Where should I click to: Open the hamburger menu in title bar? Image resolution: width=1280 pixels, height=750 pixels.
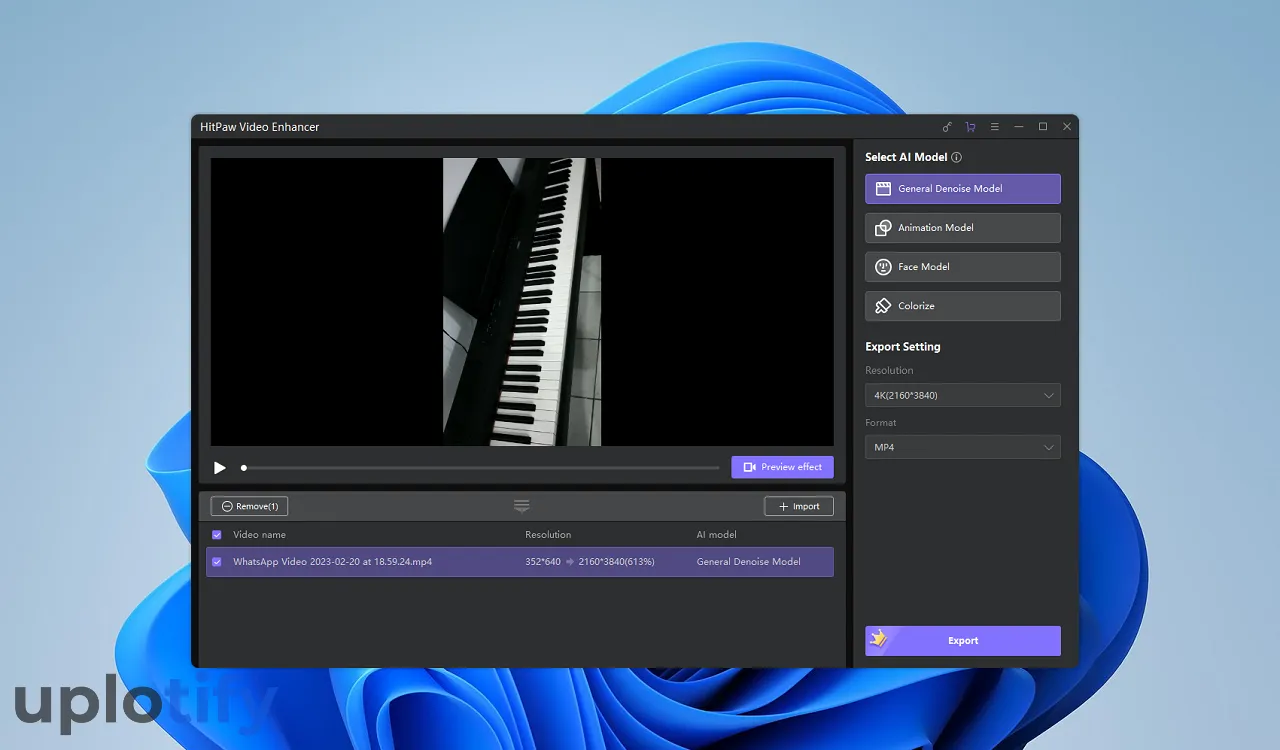click(994, 127)
